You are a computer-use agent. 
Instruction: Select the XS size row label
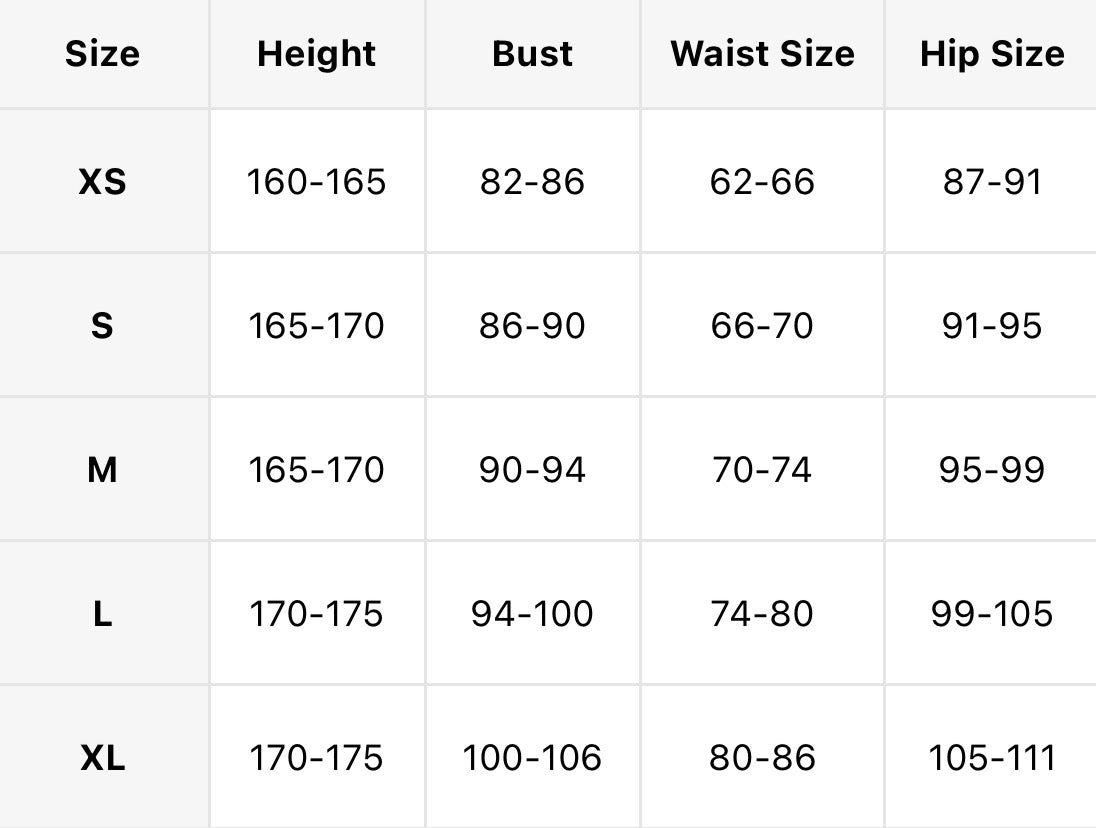pos(103,182)
